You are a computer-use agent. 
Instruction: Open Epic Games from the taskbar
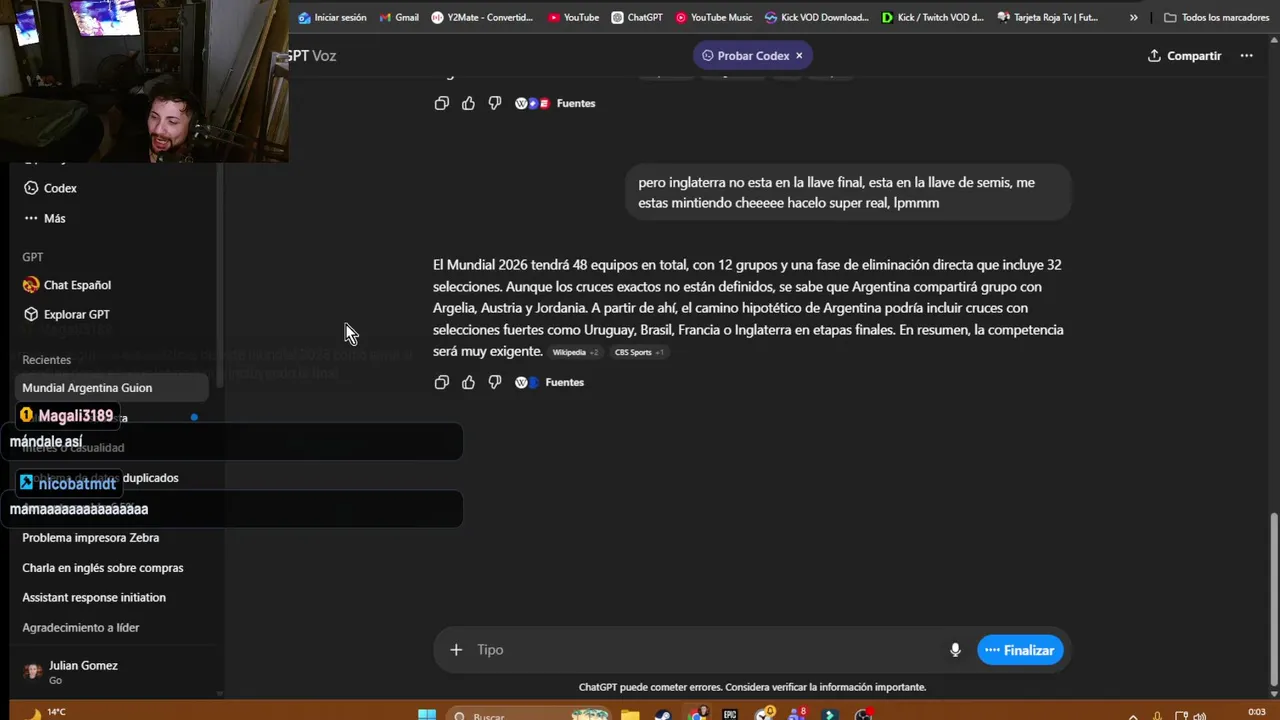click(x=730, y=715)
